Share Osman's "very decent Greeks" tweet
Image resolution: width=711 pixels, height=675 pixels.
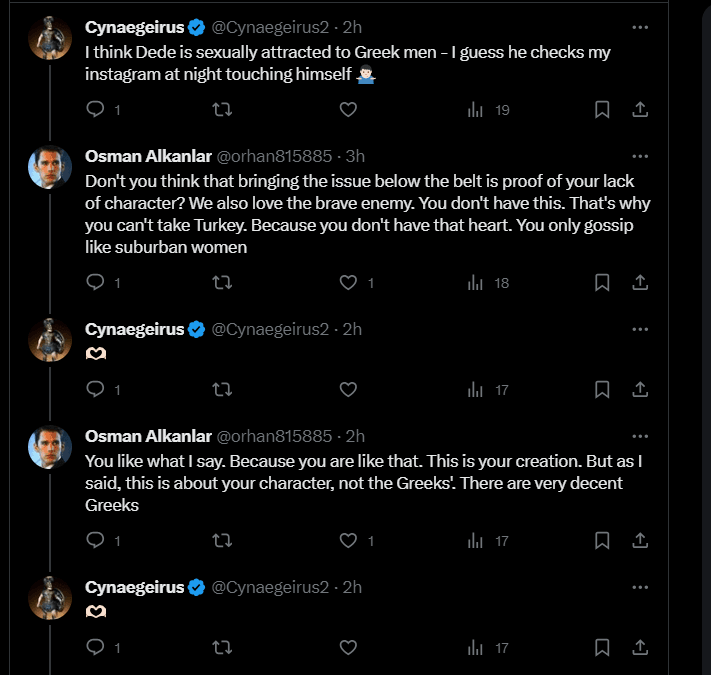[x=641, y=541]
